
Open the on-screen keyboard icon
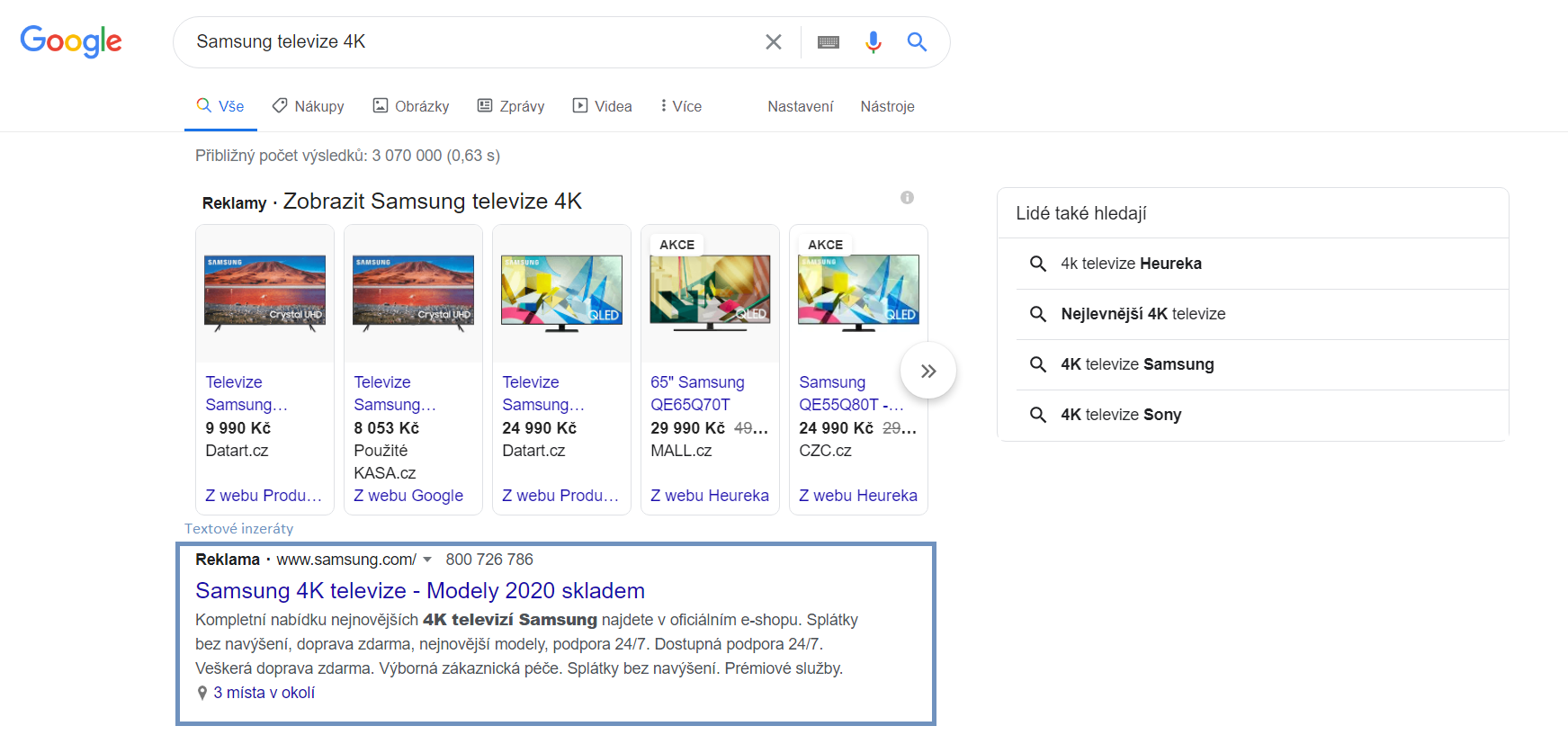tap(828, 42)
